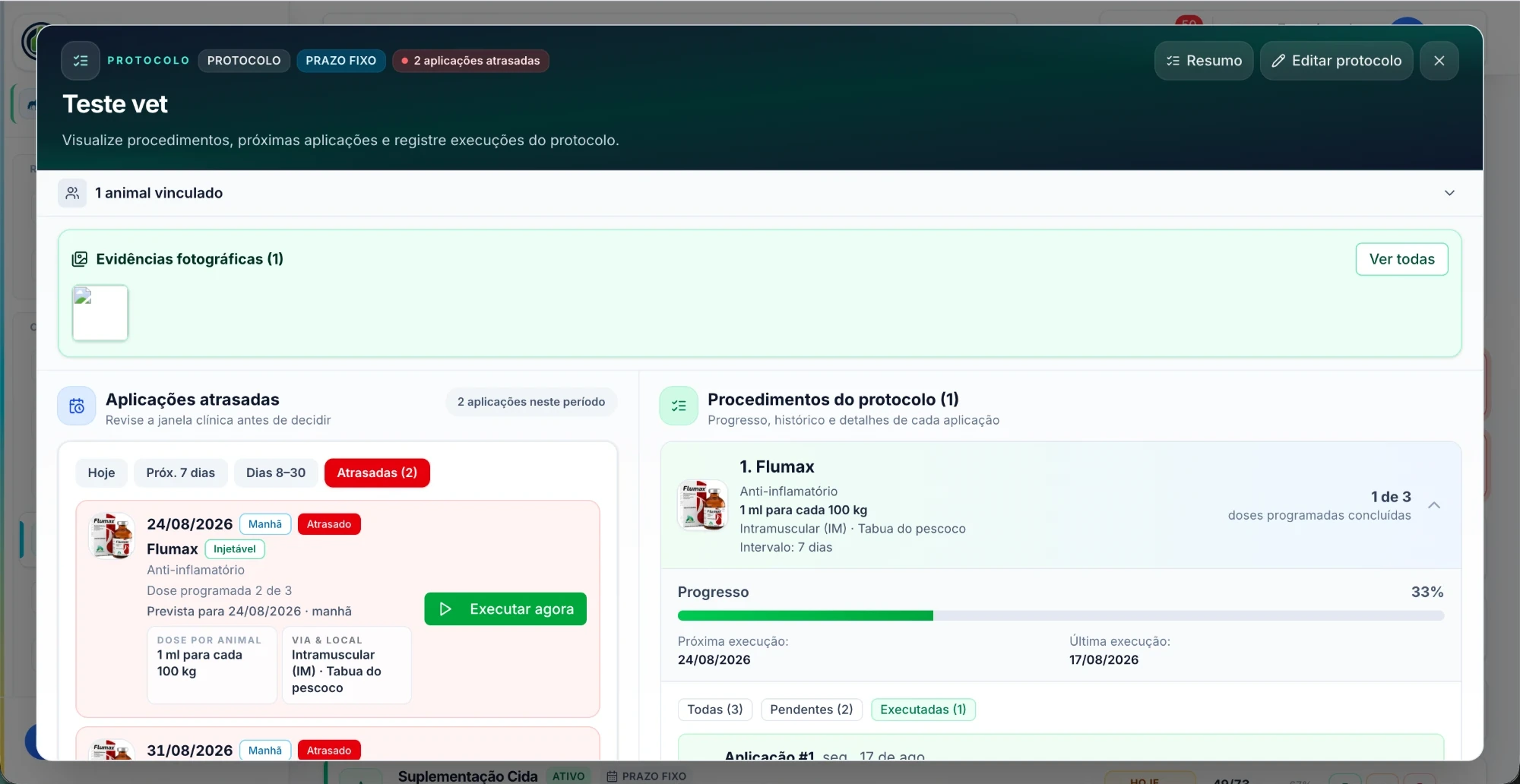Close the protocol dialog with X
Screen dimensions: 1520x784
pos(1439,61)
